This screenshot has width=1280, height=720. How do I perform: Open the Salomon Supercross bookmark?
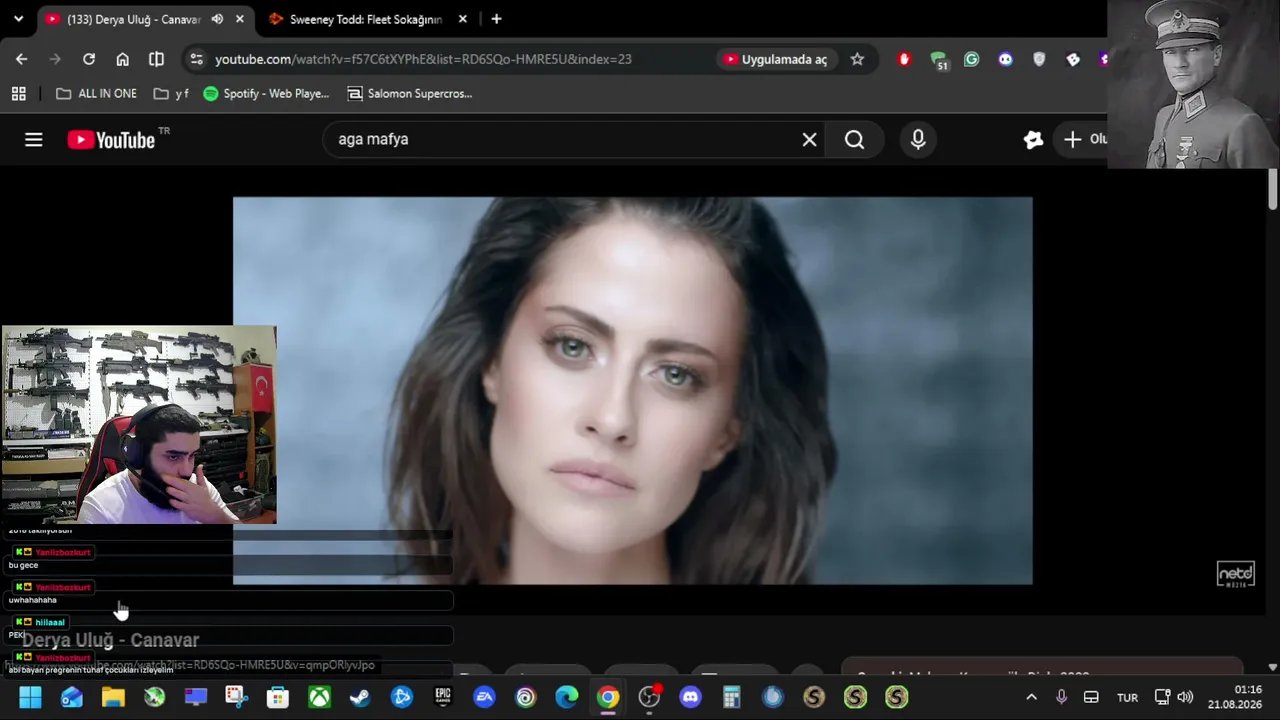click(409, 94)
